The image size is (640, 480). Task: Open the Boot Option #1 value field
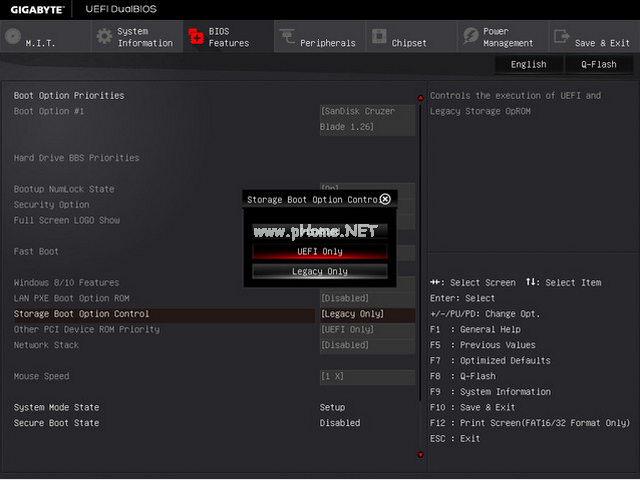pos(367,119)
